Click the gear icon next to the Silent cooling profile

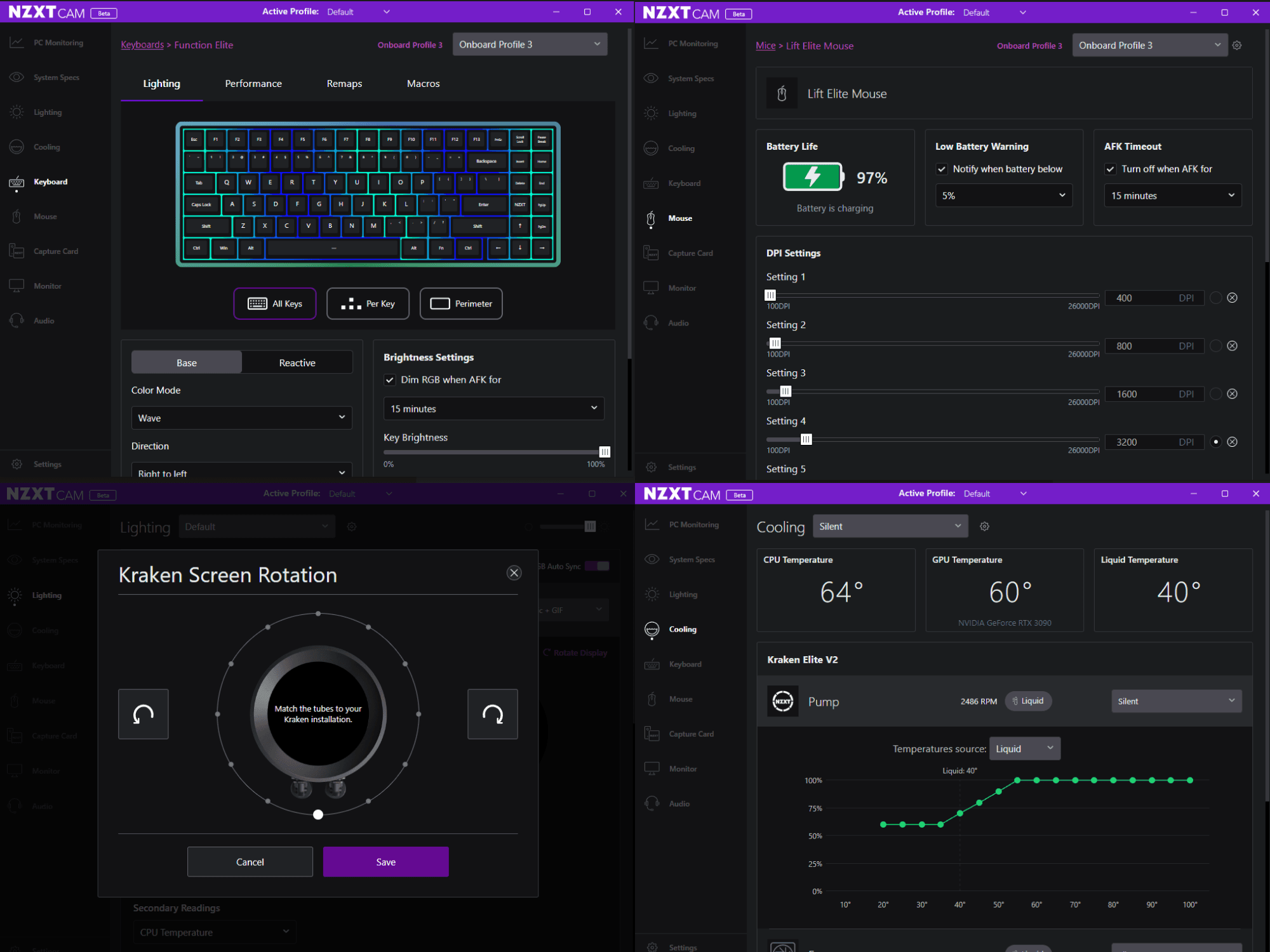point(984,527)
